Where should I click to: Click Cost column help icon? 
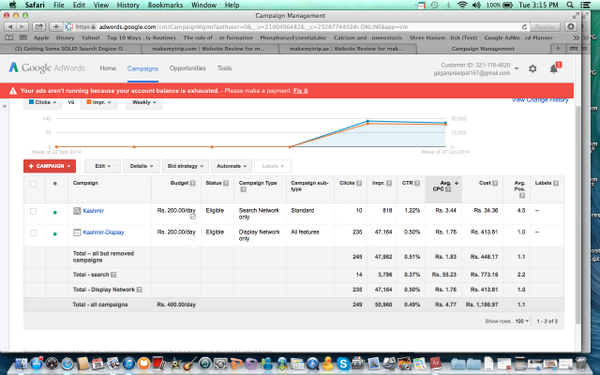tap(495, 183)
